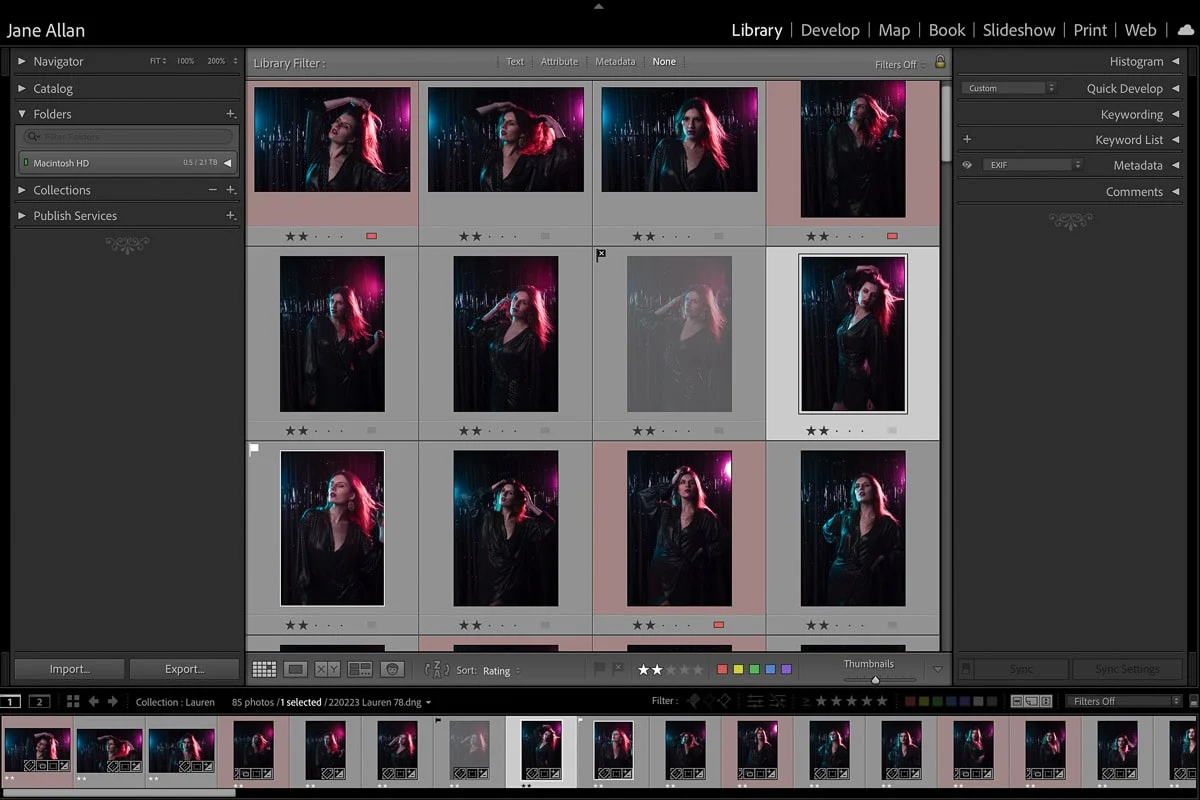Reverse sort direction with the A-Z icon

tap(437, 670)
